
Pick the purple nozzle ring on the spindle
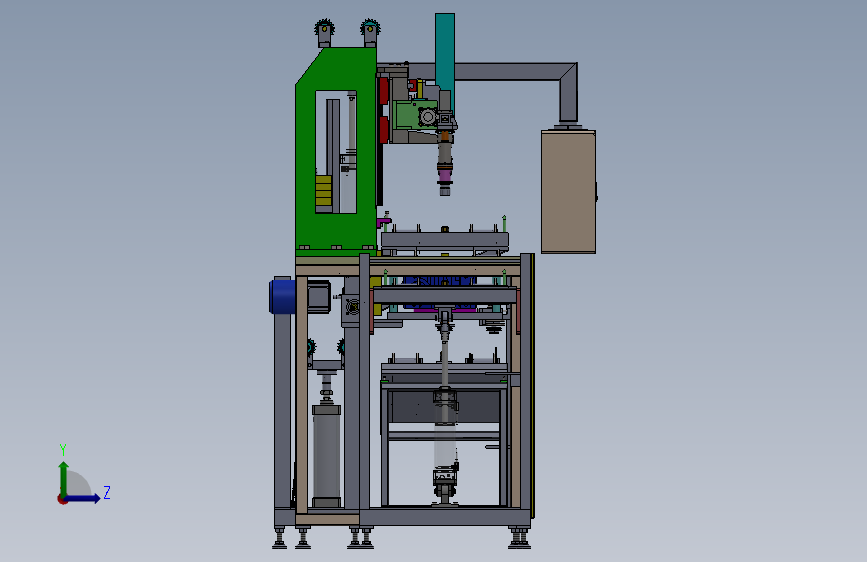tap(445, 176)
